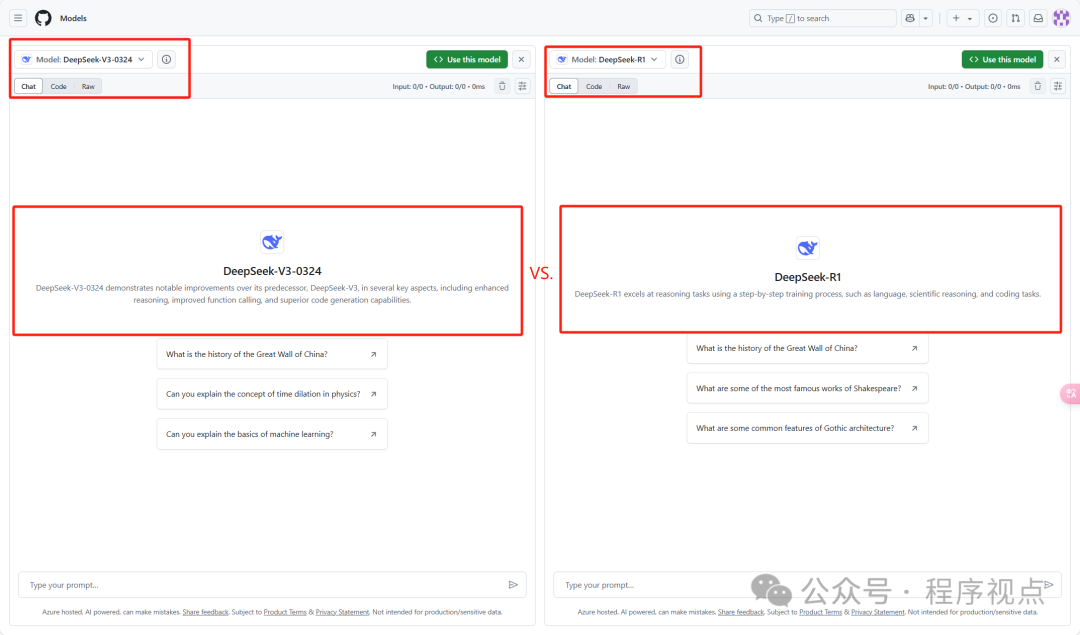Click the DeepSeek-R1 whale logo
1080x635 pixels.
[x=807, y=248]
